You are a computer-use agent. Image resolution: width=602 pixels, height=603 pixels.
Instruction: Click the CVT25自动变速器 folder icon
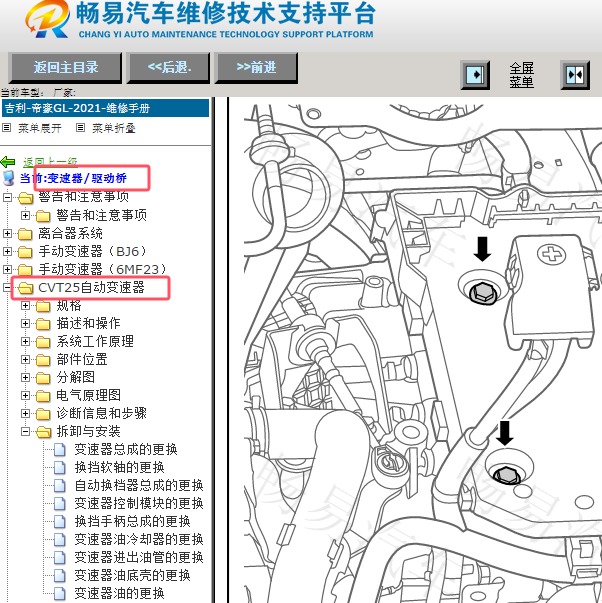(25, 288)
